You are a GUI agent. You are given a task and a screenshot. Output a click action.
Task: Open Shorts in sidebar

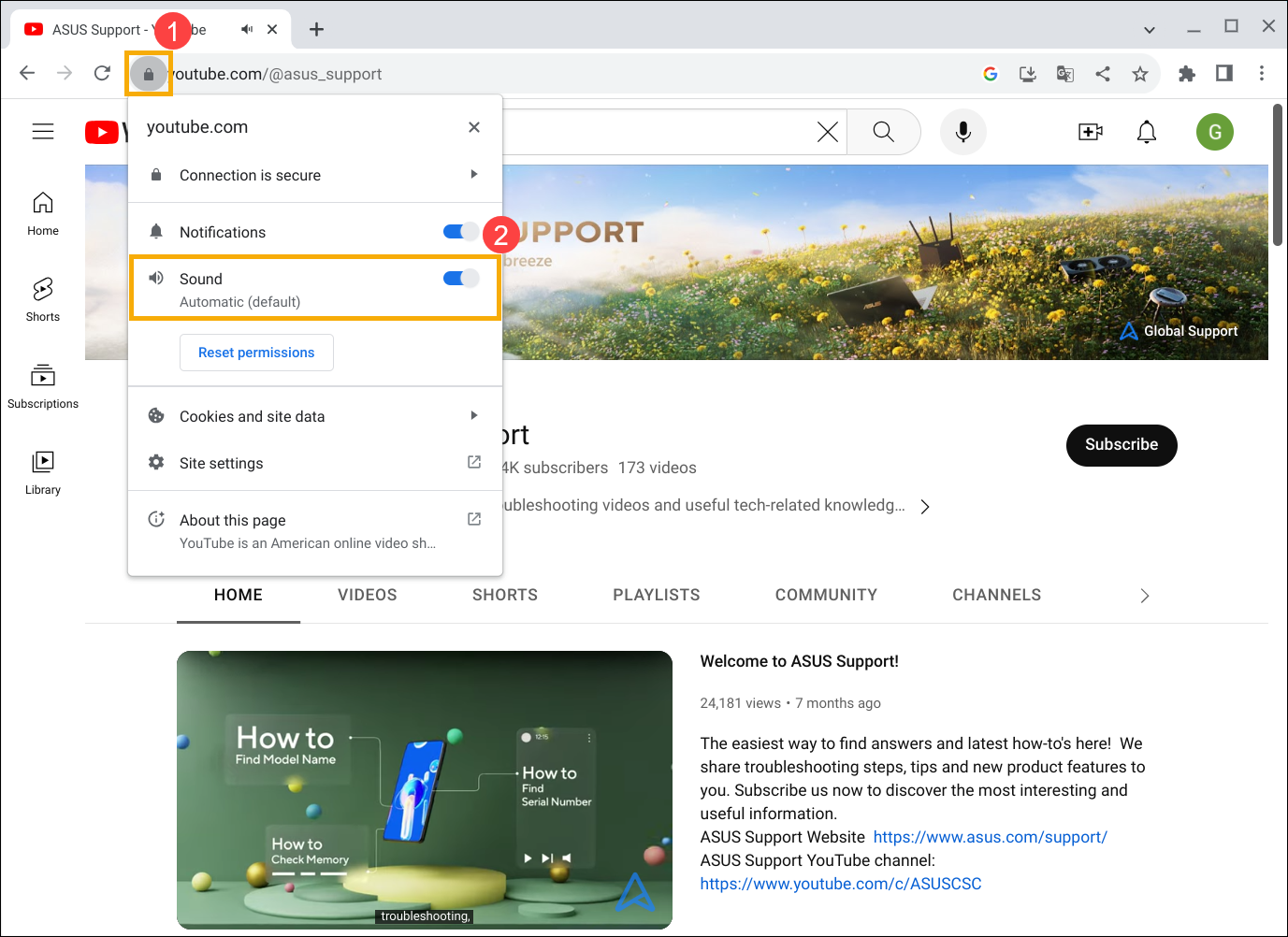[x=43, y=300]
